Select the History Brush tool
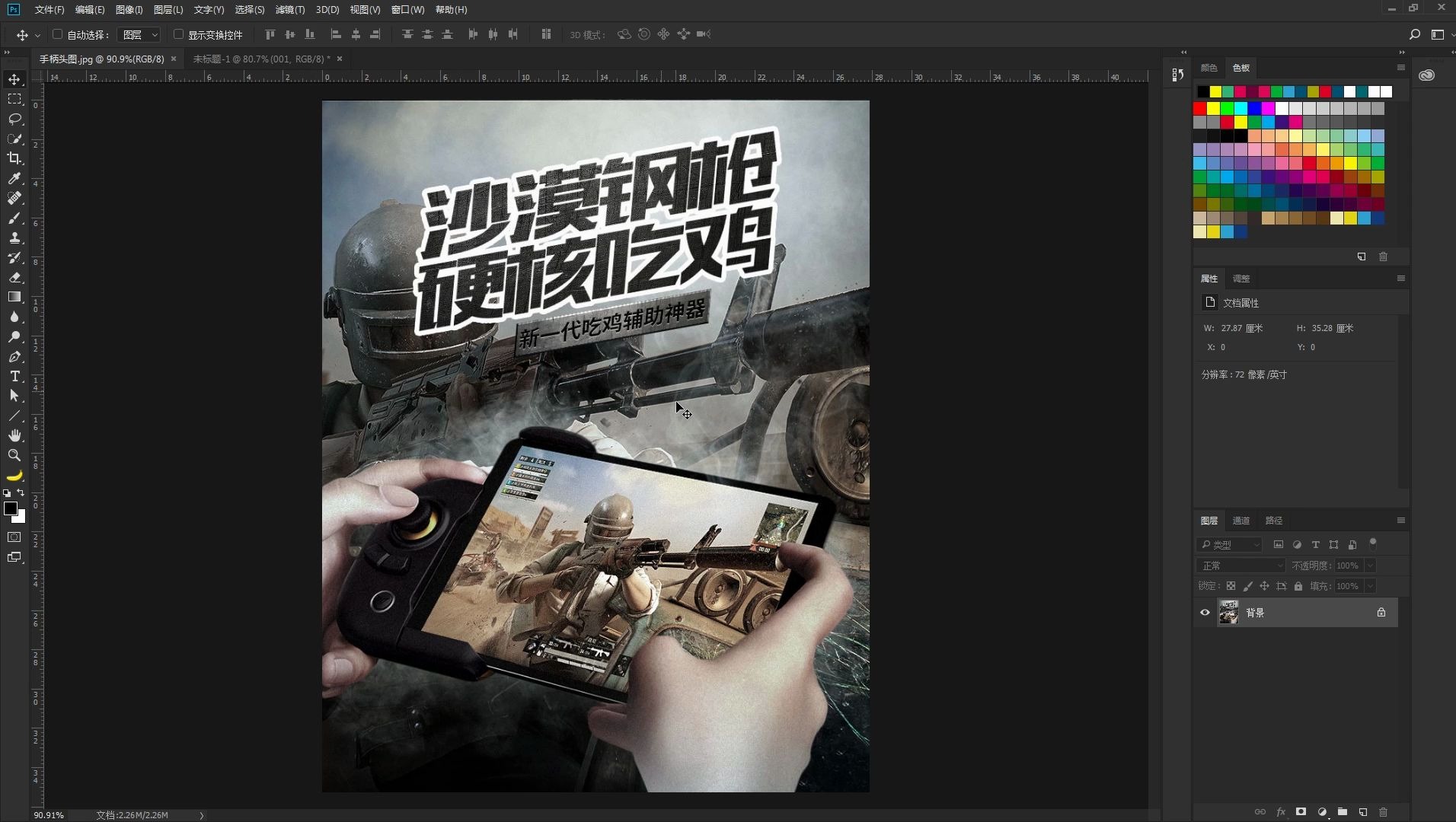1456x822 pixels. 14,257
